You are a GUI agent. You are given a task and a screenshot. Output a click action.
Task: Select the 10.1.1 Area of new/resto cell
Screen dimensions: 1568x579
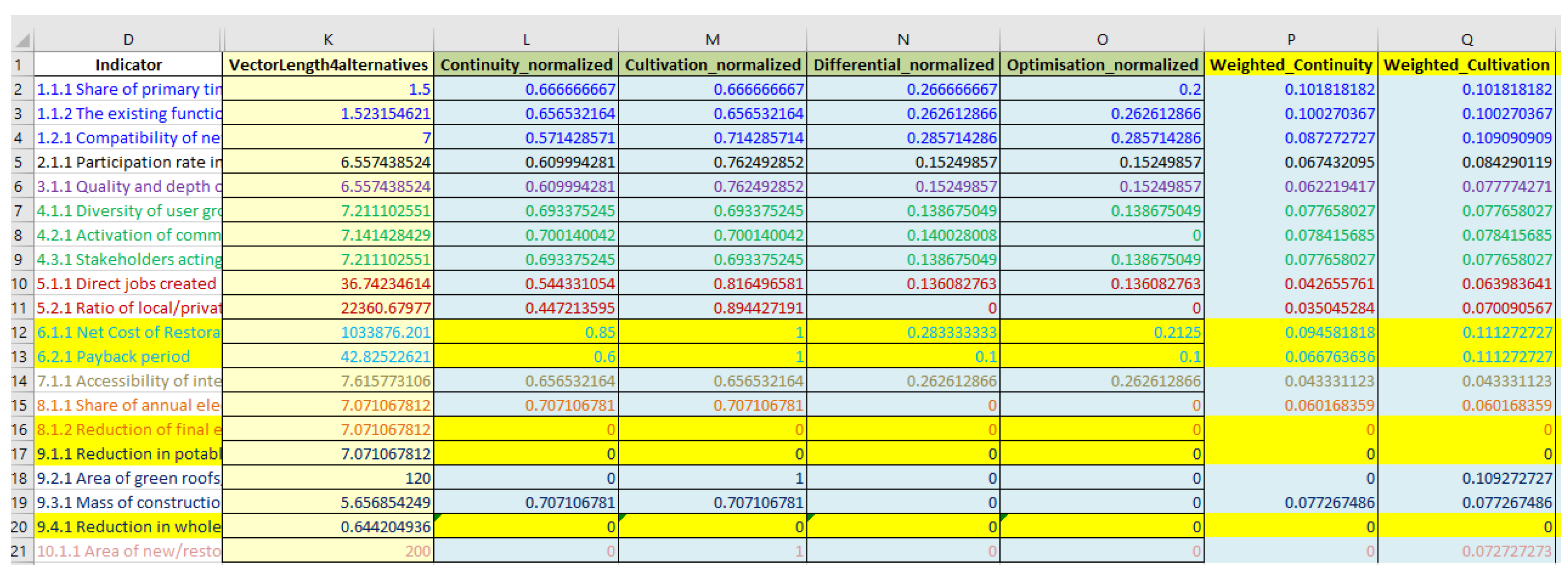pyautogui.click(x=129, y=551)
